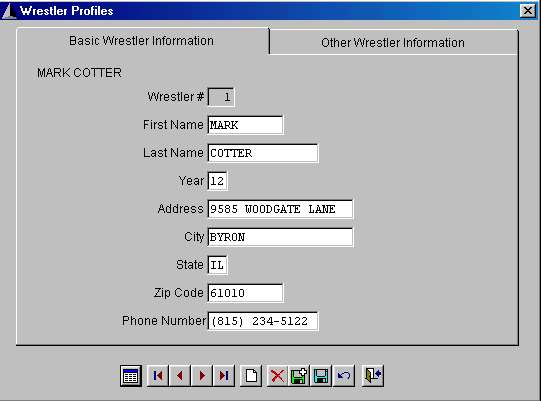Save and add new with green disk icon
541x401 pixels.
[299, 375]
